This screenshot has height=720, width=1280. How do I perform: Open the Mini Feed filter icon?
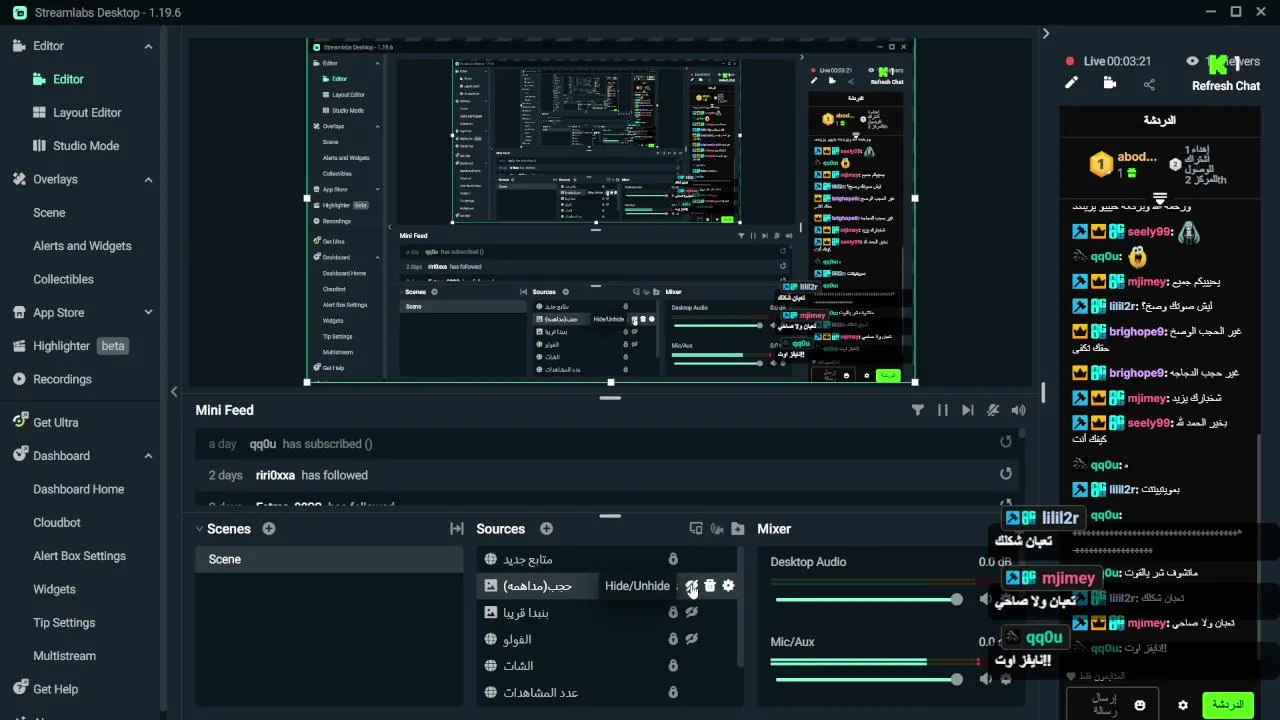pyautogui.click(x=918, y=410)
